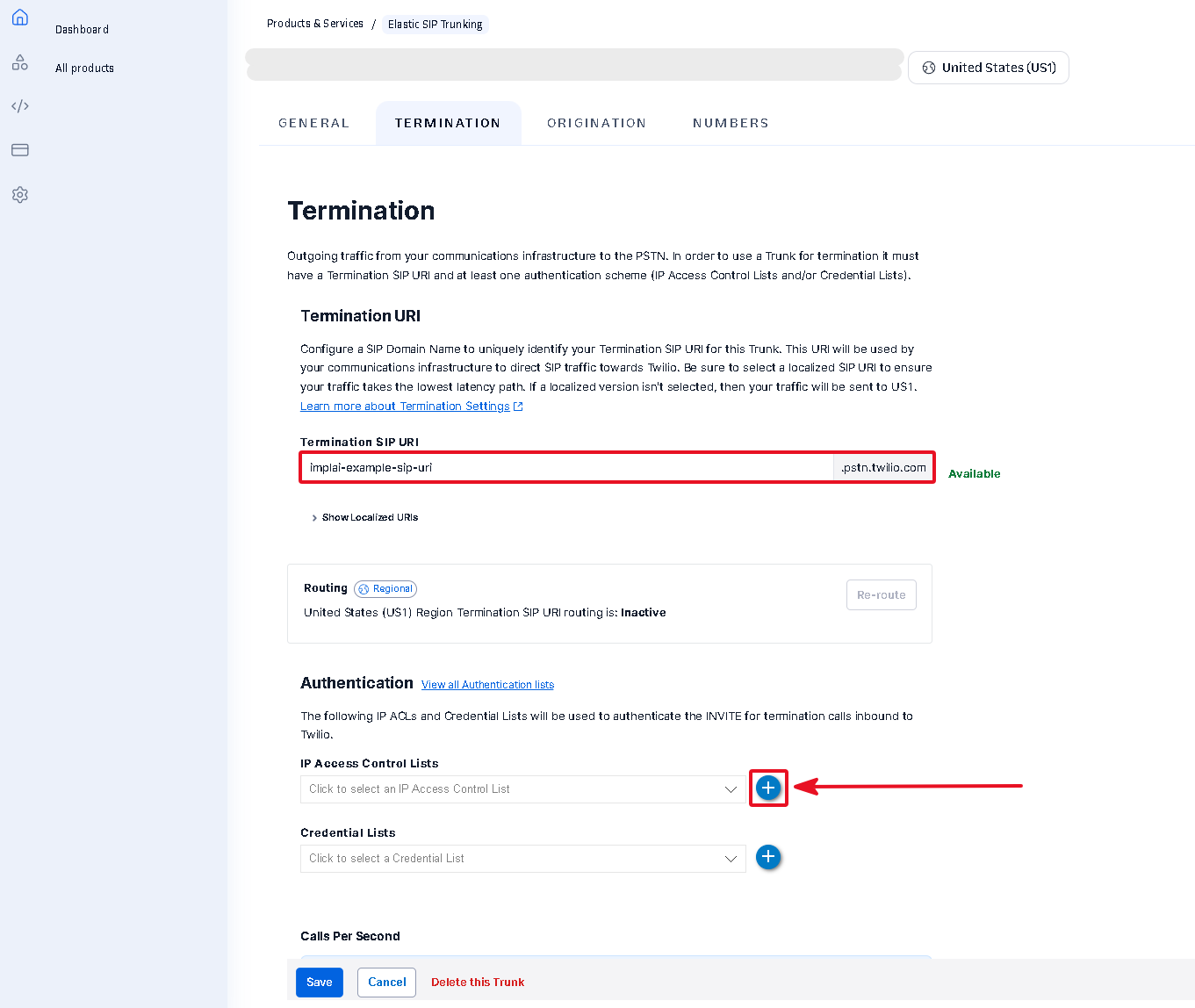
Task: Open View all Authentication lists link
Action: point(487,685)
